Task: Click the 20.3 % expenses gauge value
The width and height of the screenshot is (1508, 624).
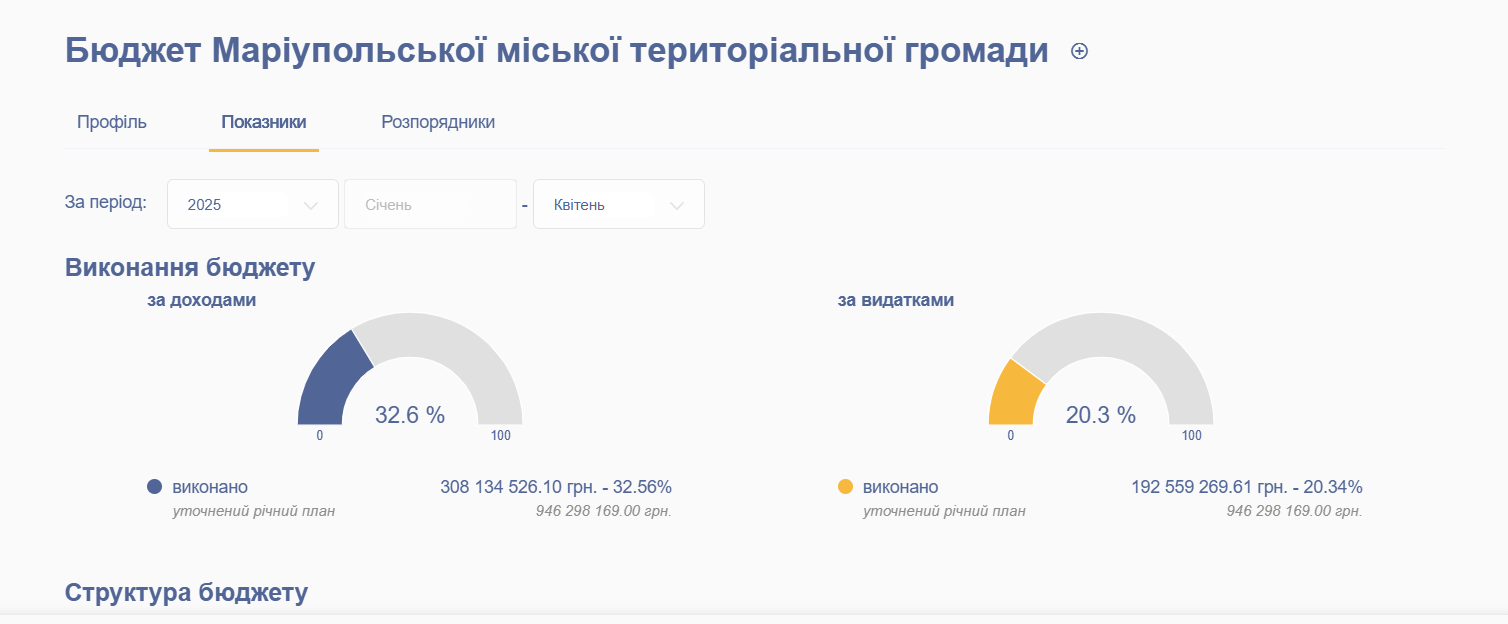Action: pyautogui.click(x=1101, y=415)
